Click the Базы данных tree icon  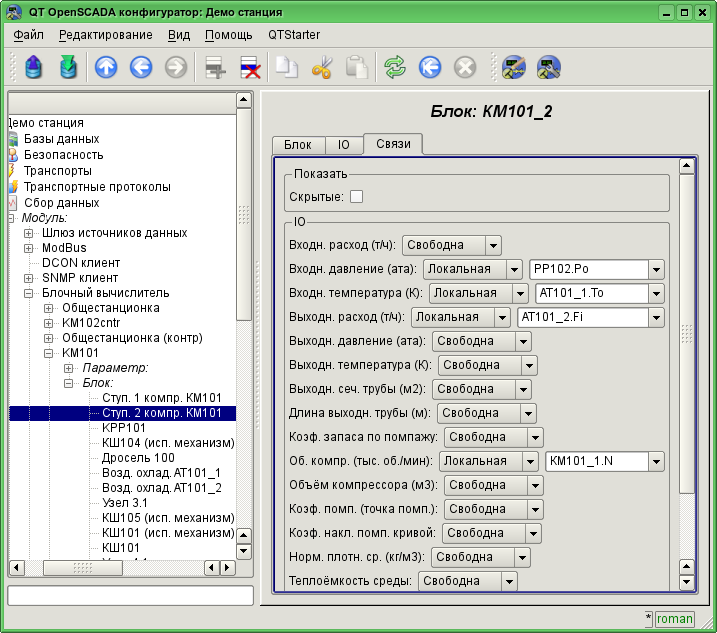(13, 139)
